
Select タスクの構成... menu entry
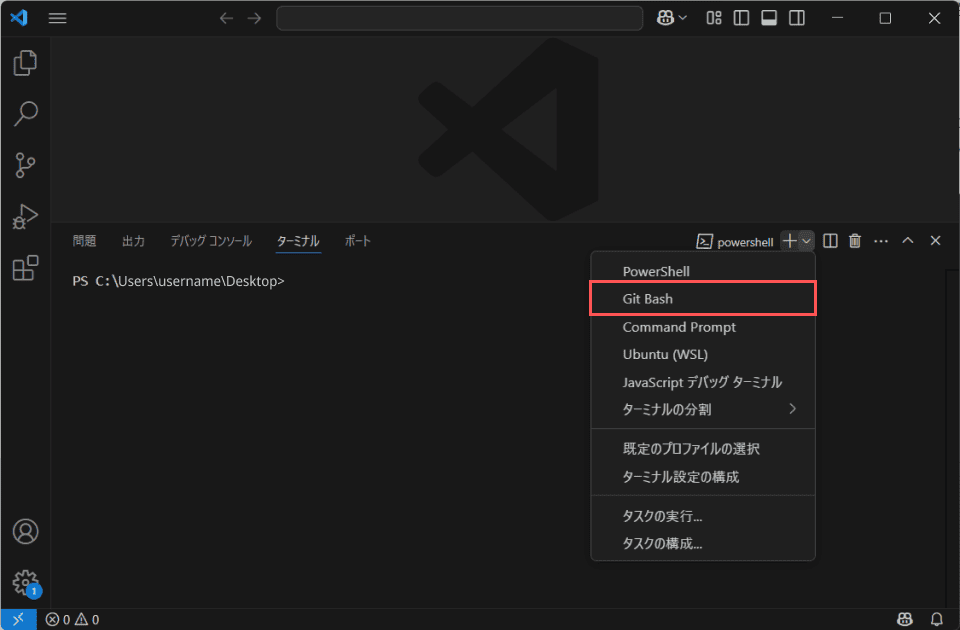(x=703, y=544)
